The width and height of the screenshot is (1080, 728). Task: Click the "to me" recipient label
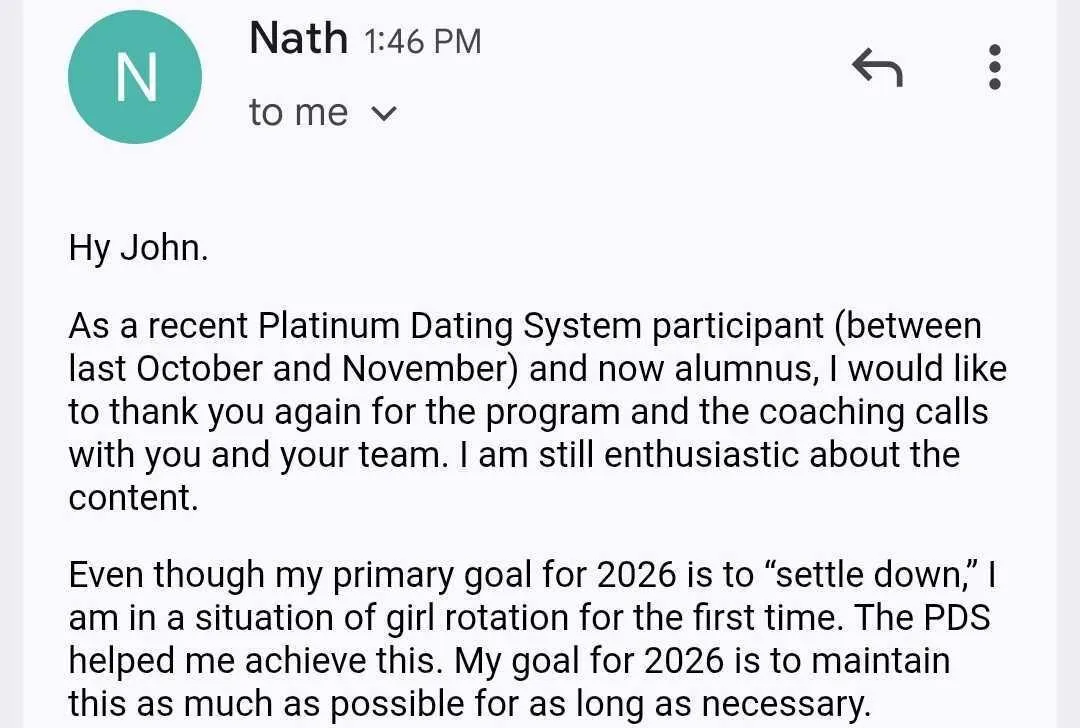[x=298, y=113]
